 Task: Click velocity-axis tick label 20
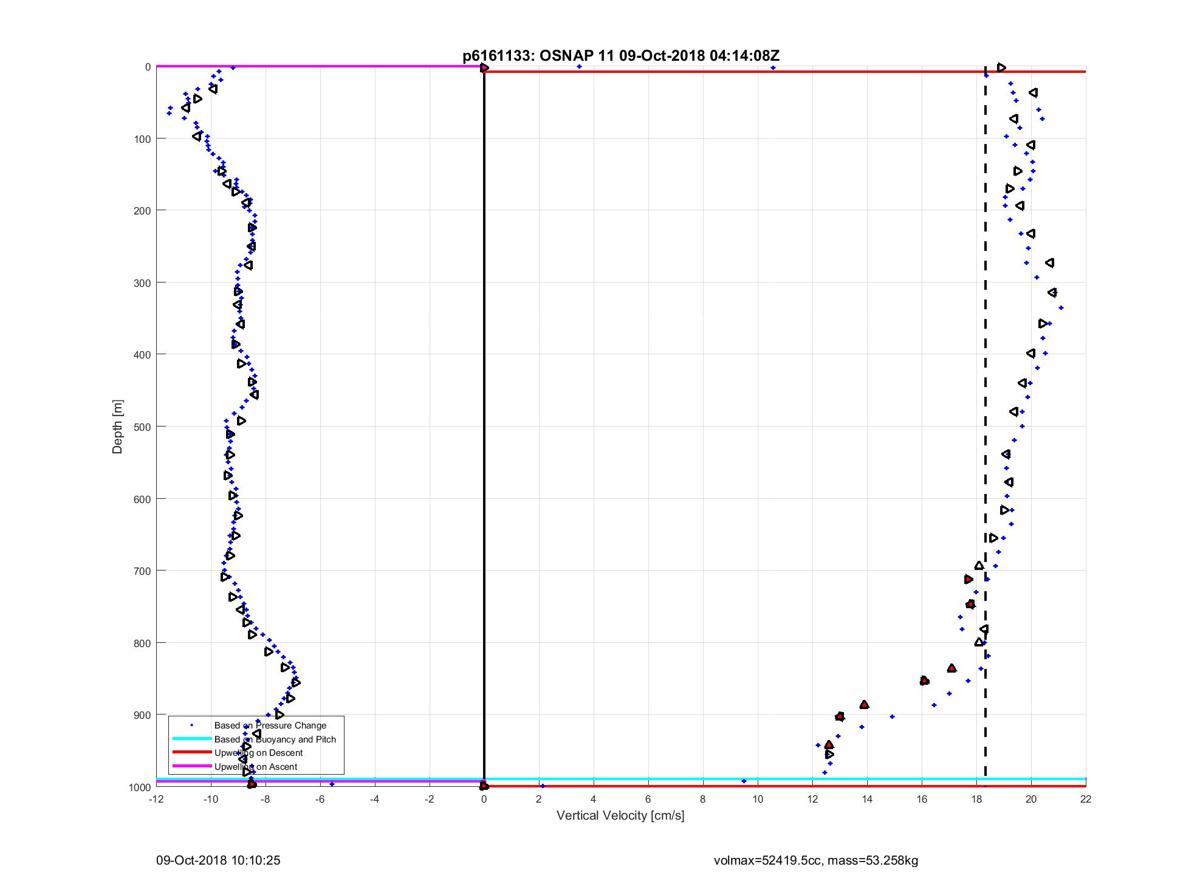pos(1031,799)
